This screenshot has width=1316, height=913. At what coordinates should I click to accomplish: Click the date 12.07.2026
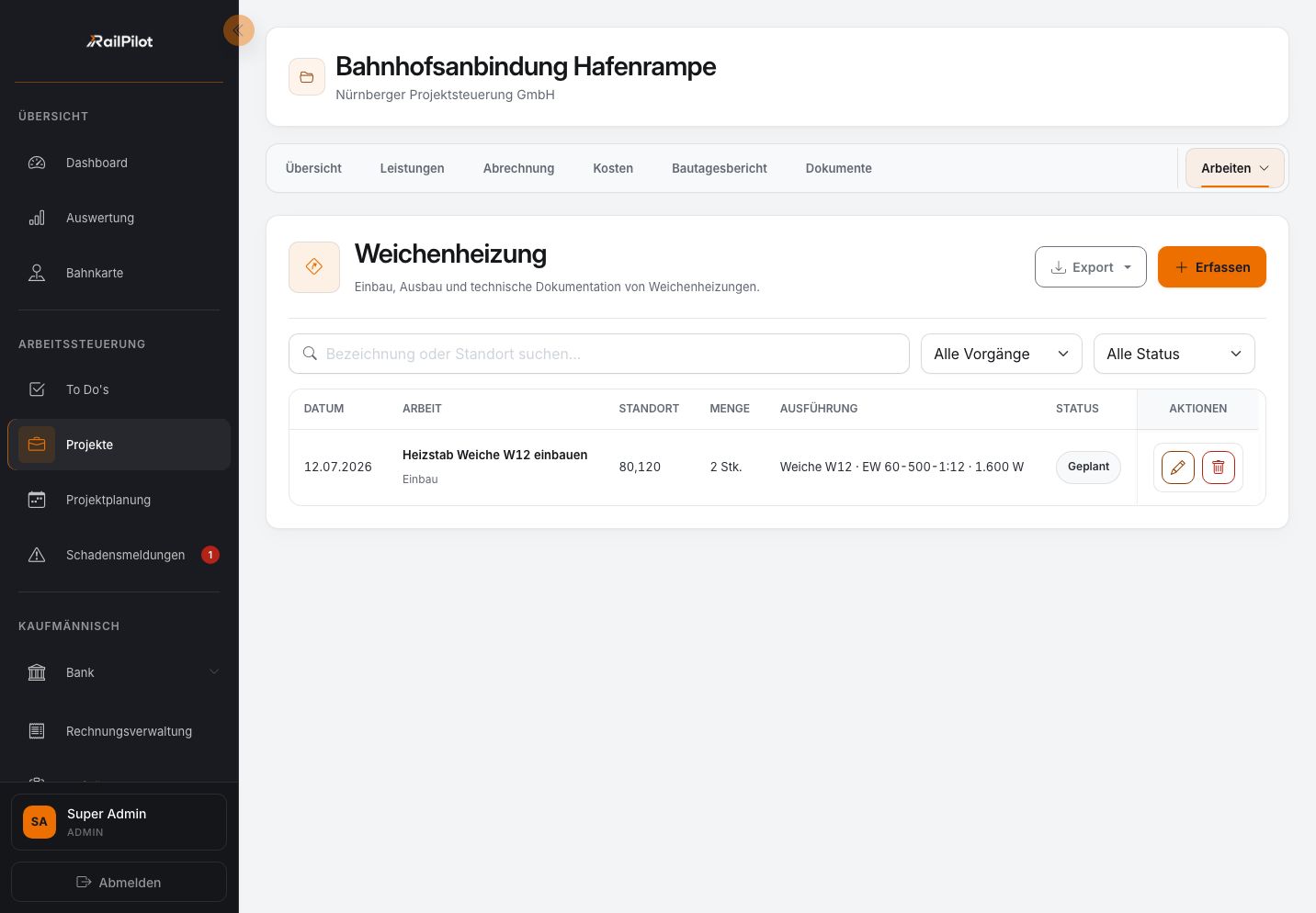point(338,467)
